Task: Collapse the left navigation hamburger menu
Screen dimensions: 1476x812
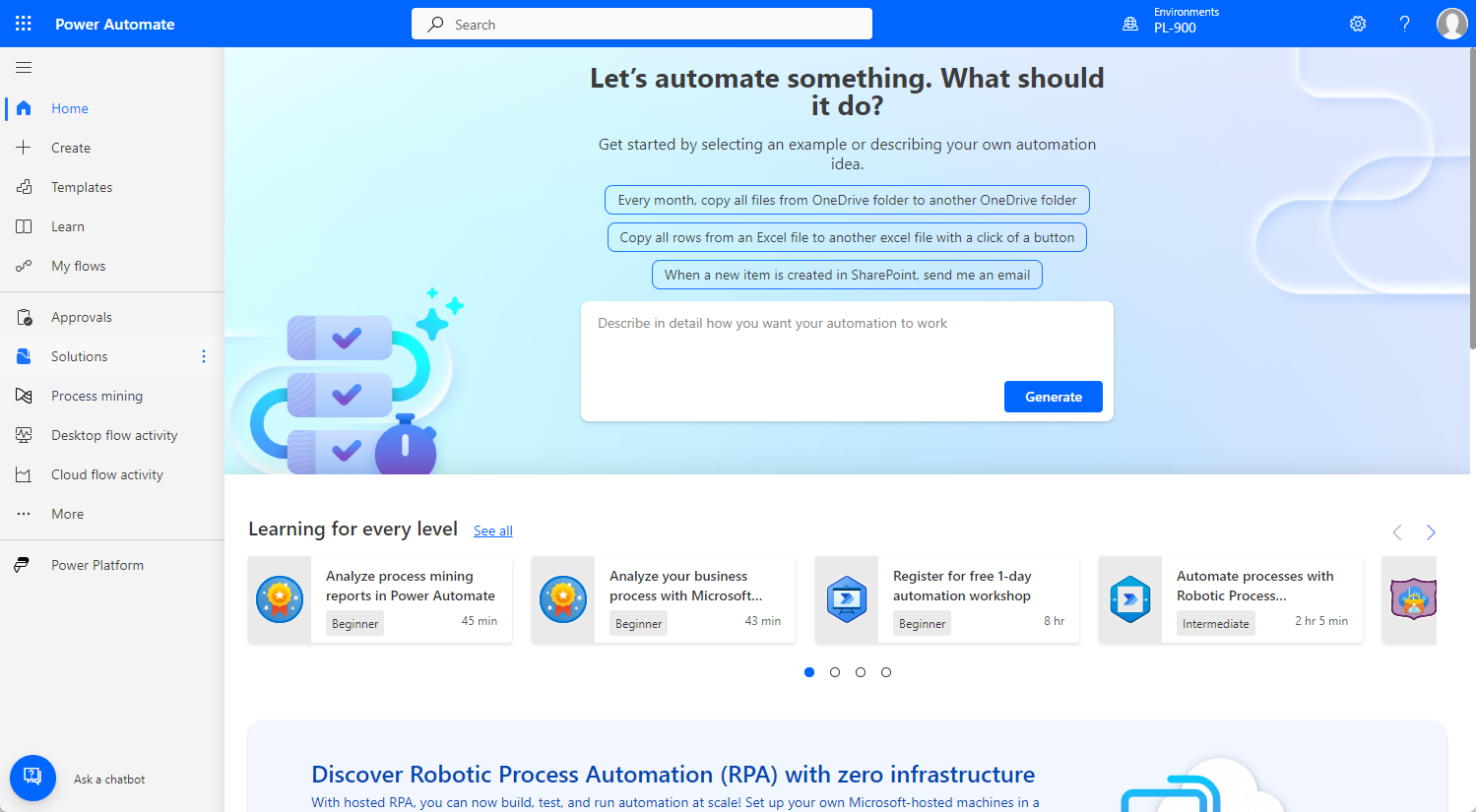Action: click(x=24, y=68)
